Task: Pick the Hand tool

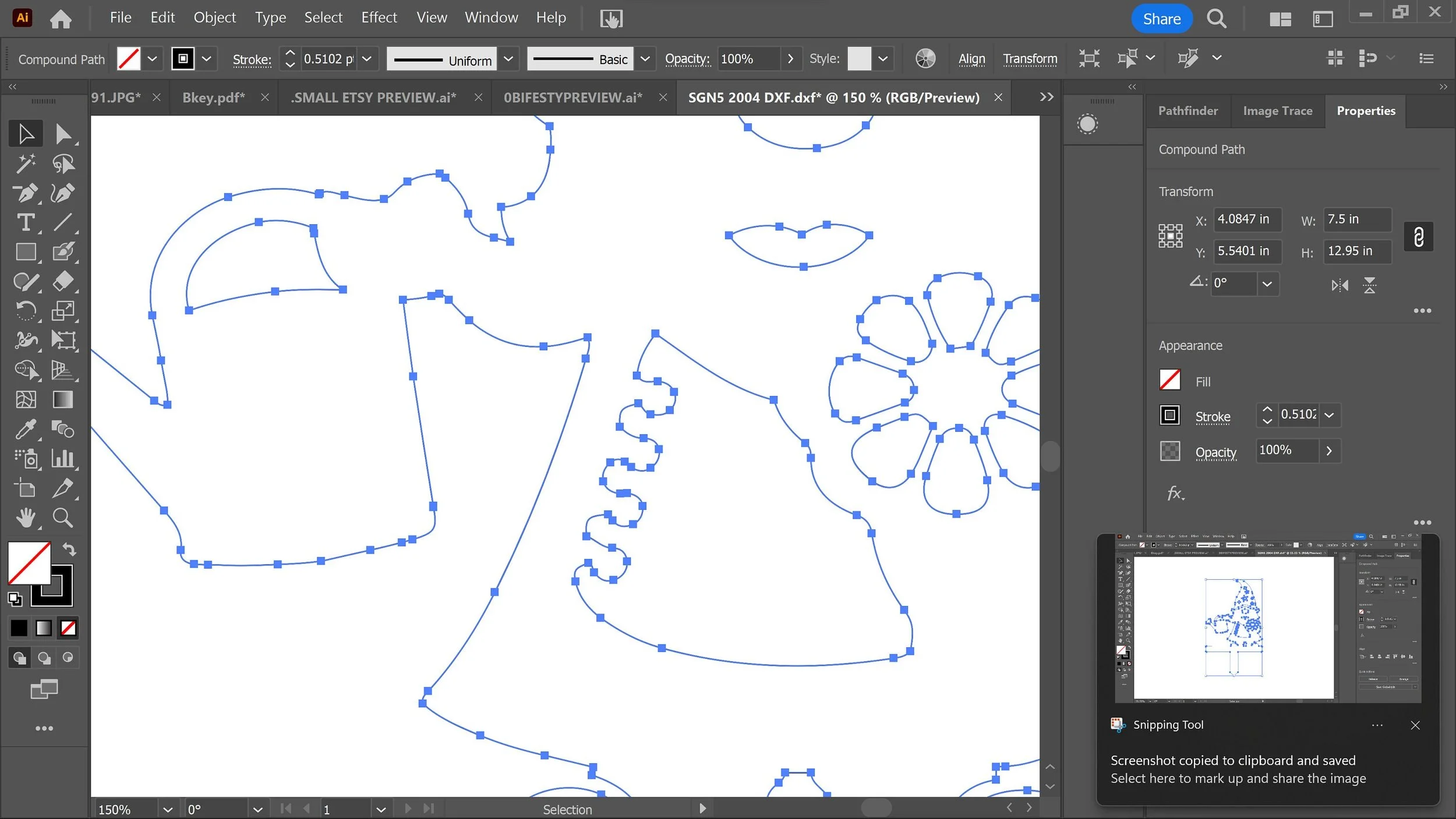Action: 26,517
